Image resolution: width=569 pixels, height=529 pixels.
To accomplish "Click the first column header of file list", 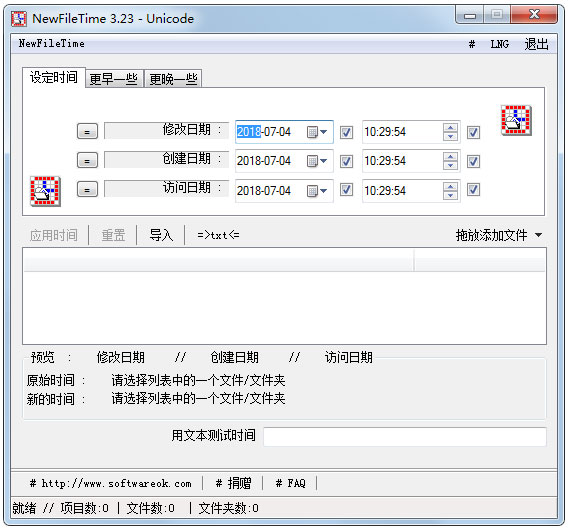I will pos(219,260).
